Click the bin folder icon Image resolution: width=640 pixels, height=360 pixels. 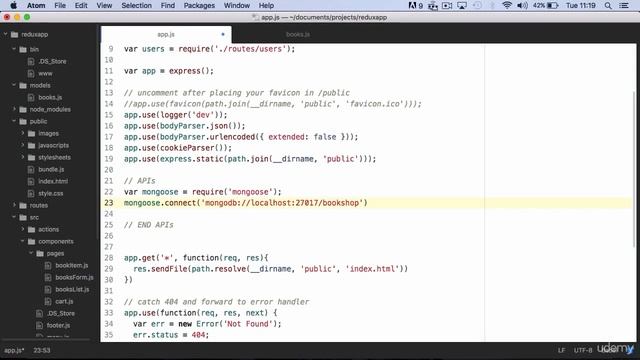pyautogui.click(x=23, y=49)
